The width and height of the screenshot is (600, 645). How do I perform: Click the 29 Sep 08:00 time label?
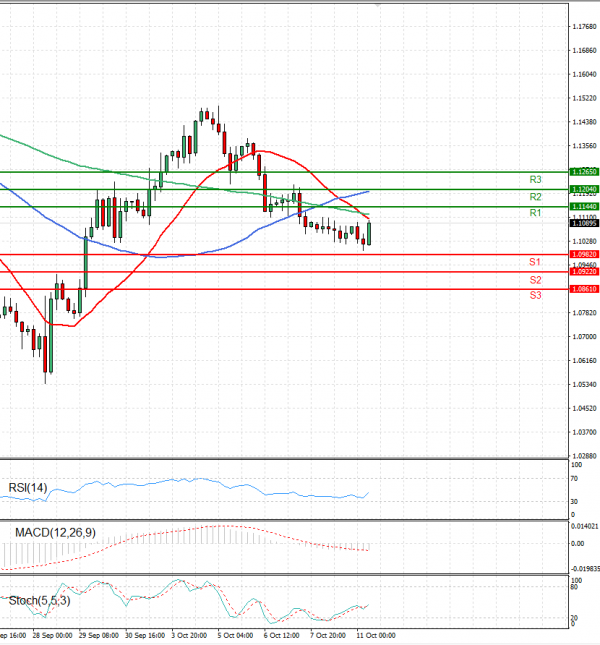[99, 636]
